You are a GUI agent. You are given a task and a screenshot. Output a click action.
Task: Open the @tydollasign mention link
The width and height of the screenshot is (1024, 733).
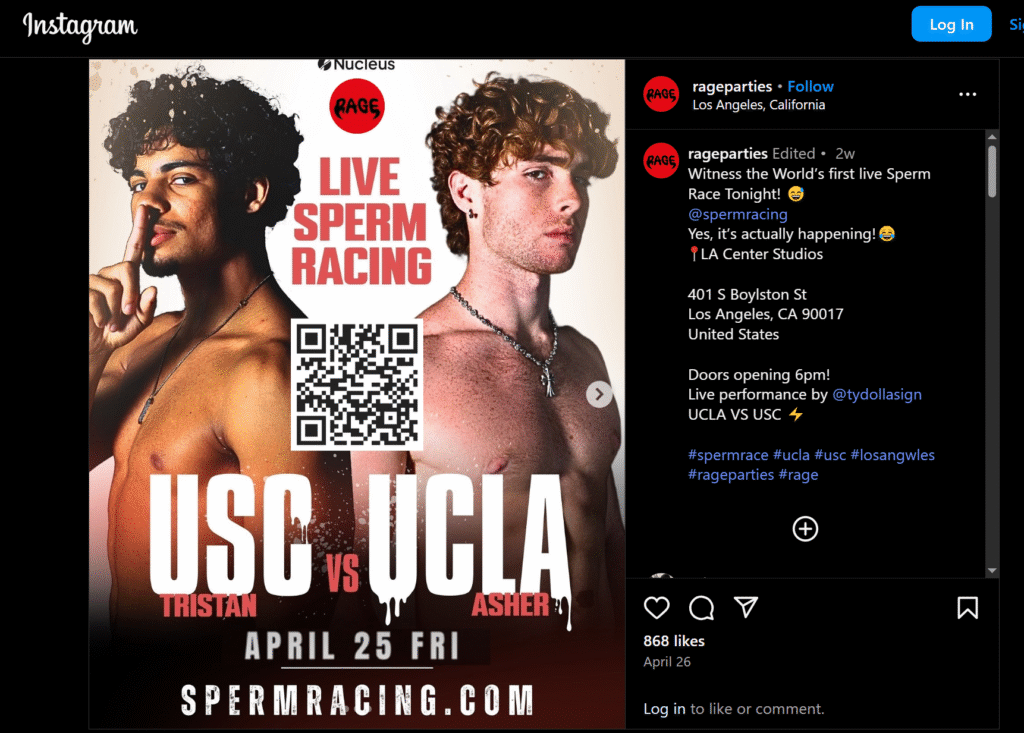(x=877, y=395)
